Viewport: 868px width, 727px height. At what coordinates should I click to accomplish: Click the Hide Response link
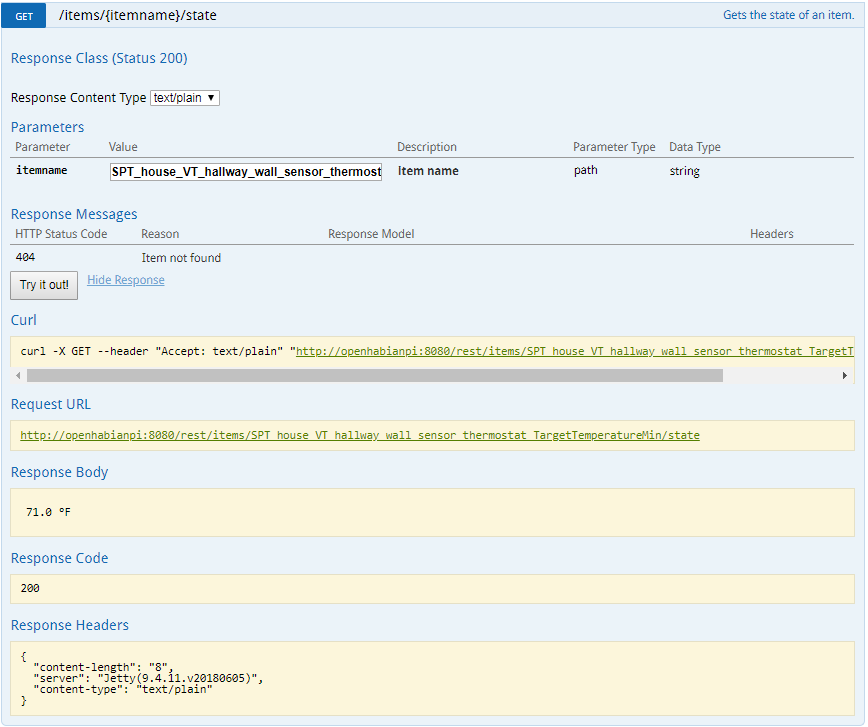click(x=126, y=280)
